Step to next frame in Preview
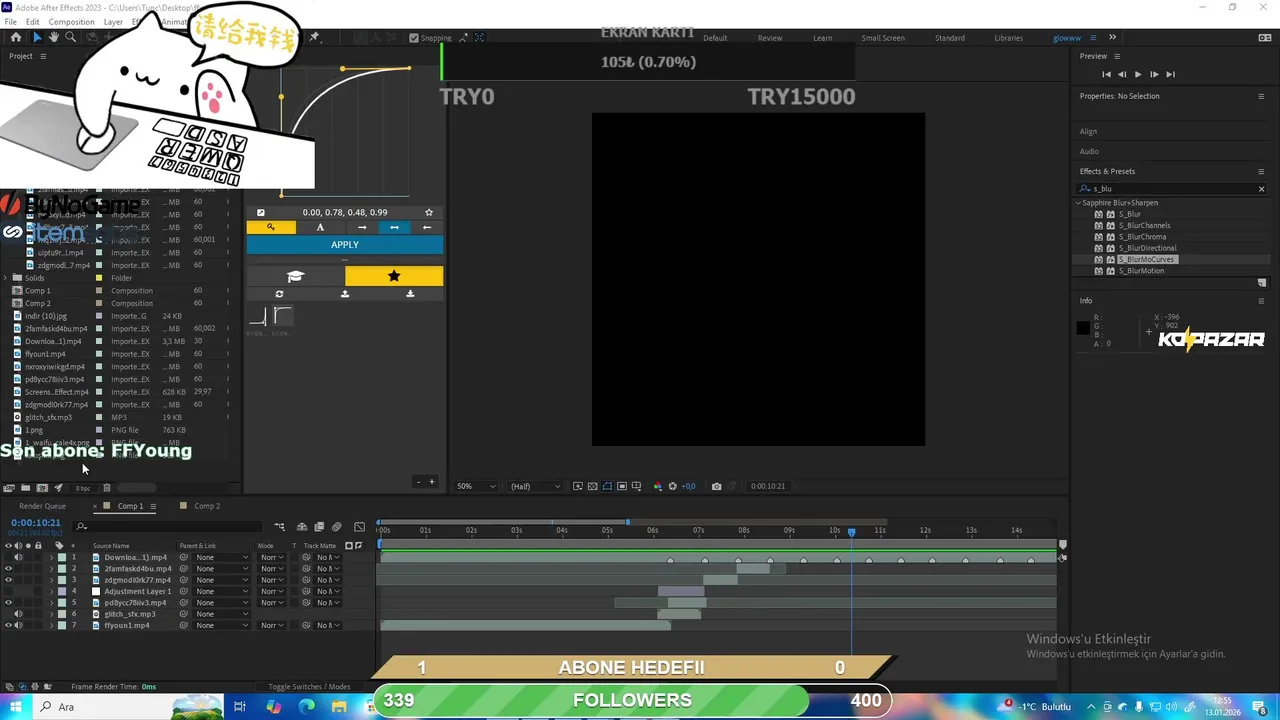The width and height of the screenshot is (1280, 720). [1154, 74]
